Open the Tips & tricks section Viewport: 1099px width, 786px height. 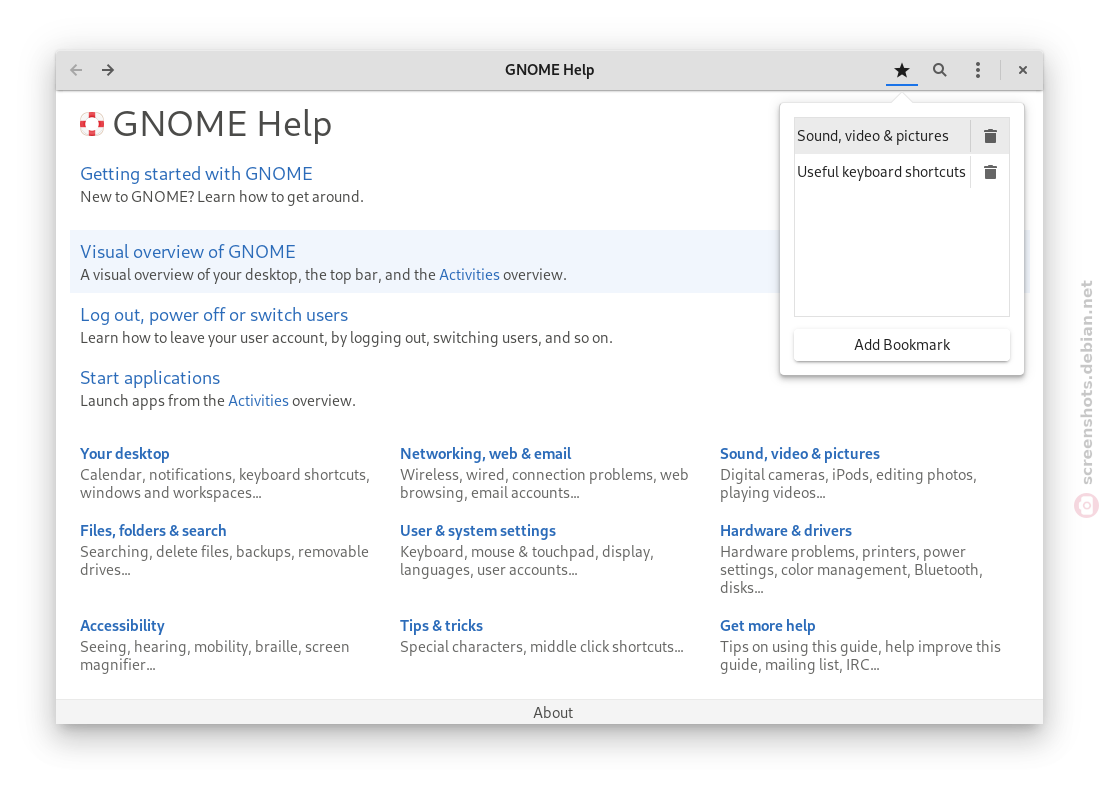pos(442,625)
